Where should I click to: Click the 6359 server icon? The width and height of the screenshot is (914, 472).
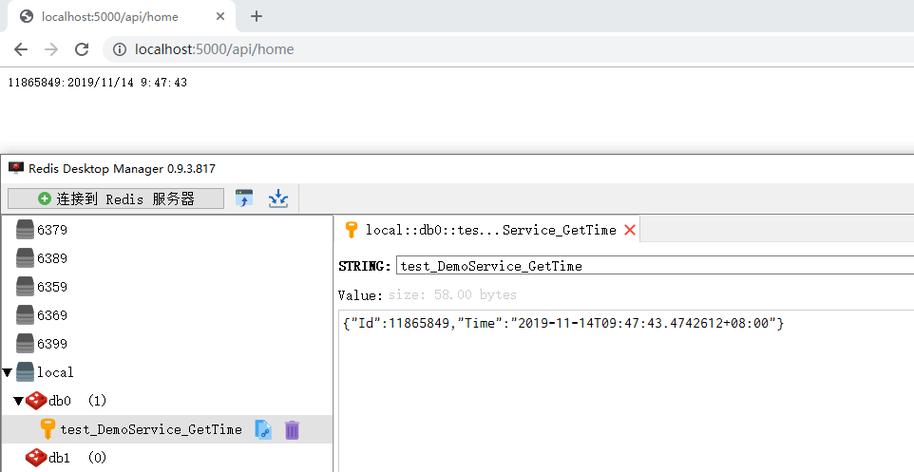click(x=25, y=287)
